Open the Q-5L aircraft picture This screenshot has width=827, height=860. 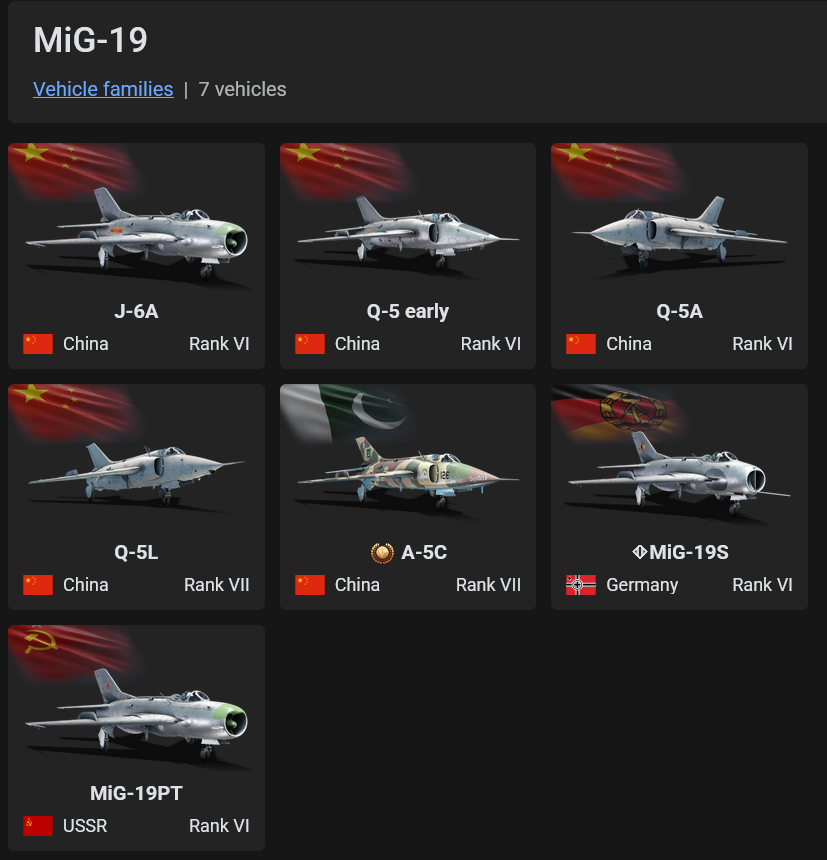pyautogui.click(x=137, y=473)
